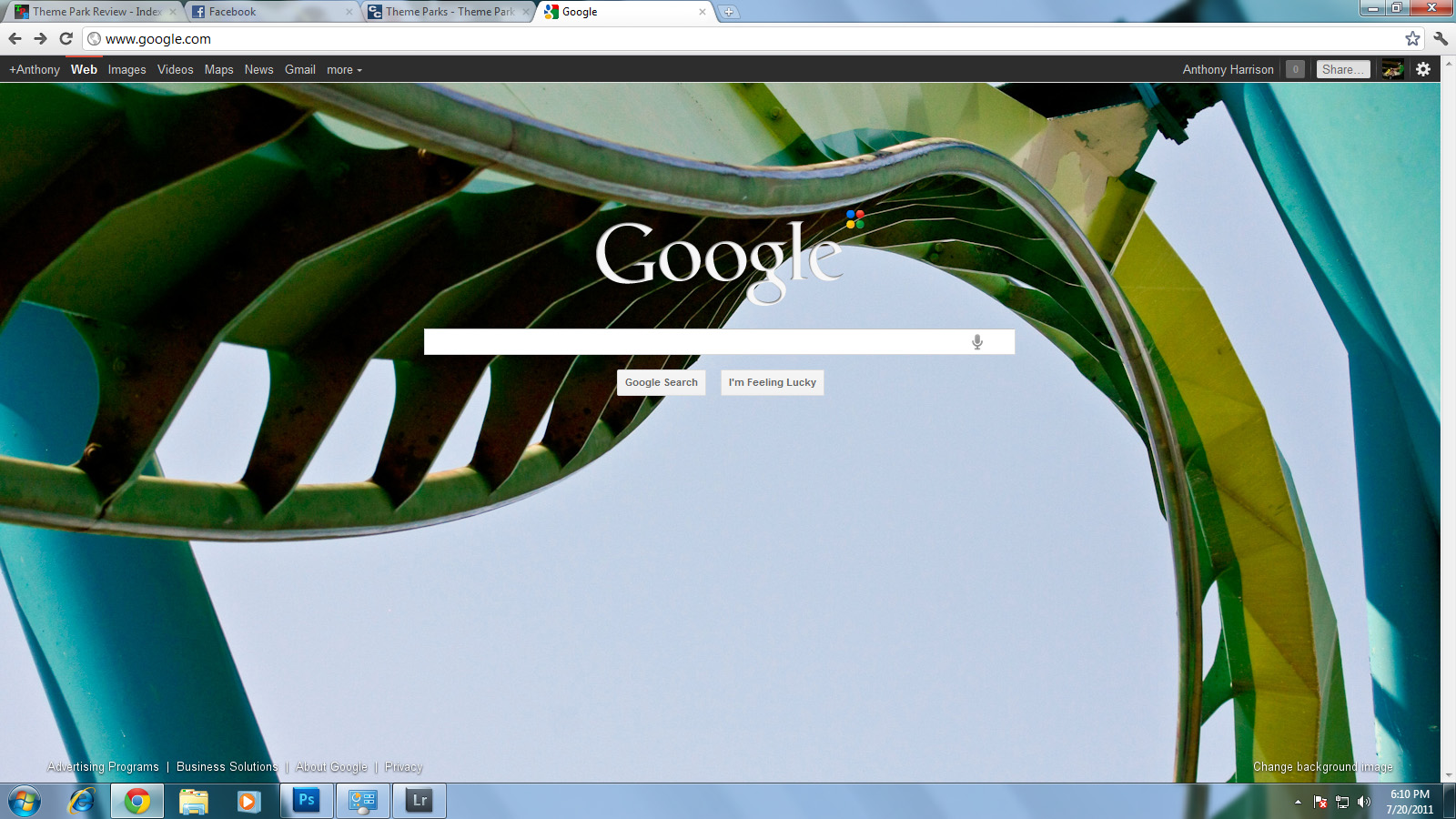
Task: Bookmark this page with the star icon
Action: click(1412, 38)
